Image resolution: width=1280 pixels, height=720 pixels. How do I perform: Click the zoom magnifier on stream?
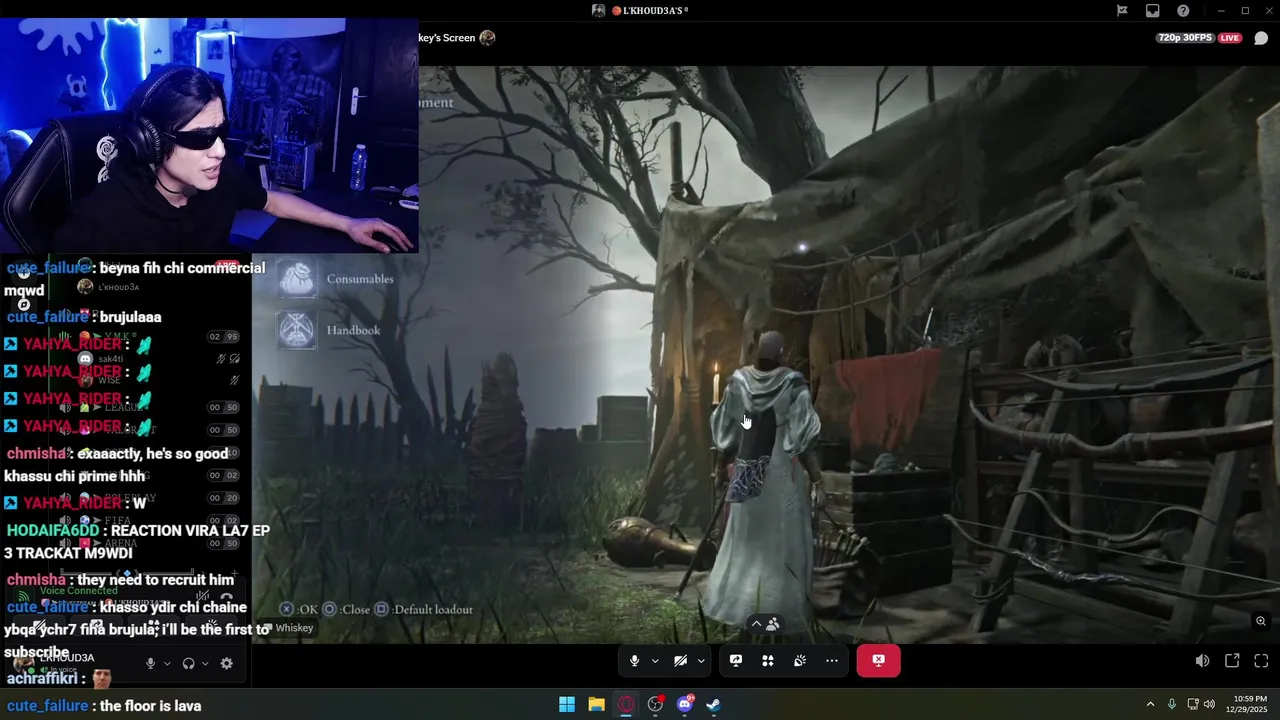point(1261,621)
